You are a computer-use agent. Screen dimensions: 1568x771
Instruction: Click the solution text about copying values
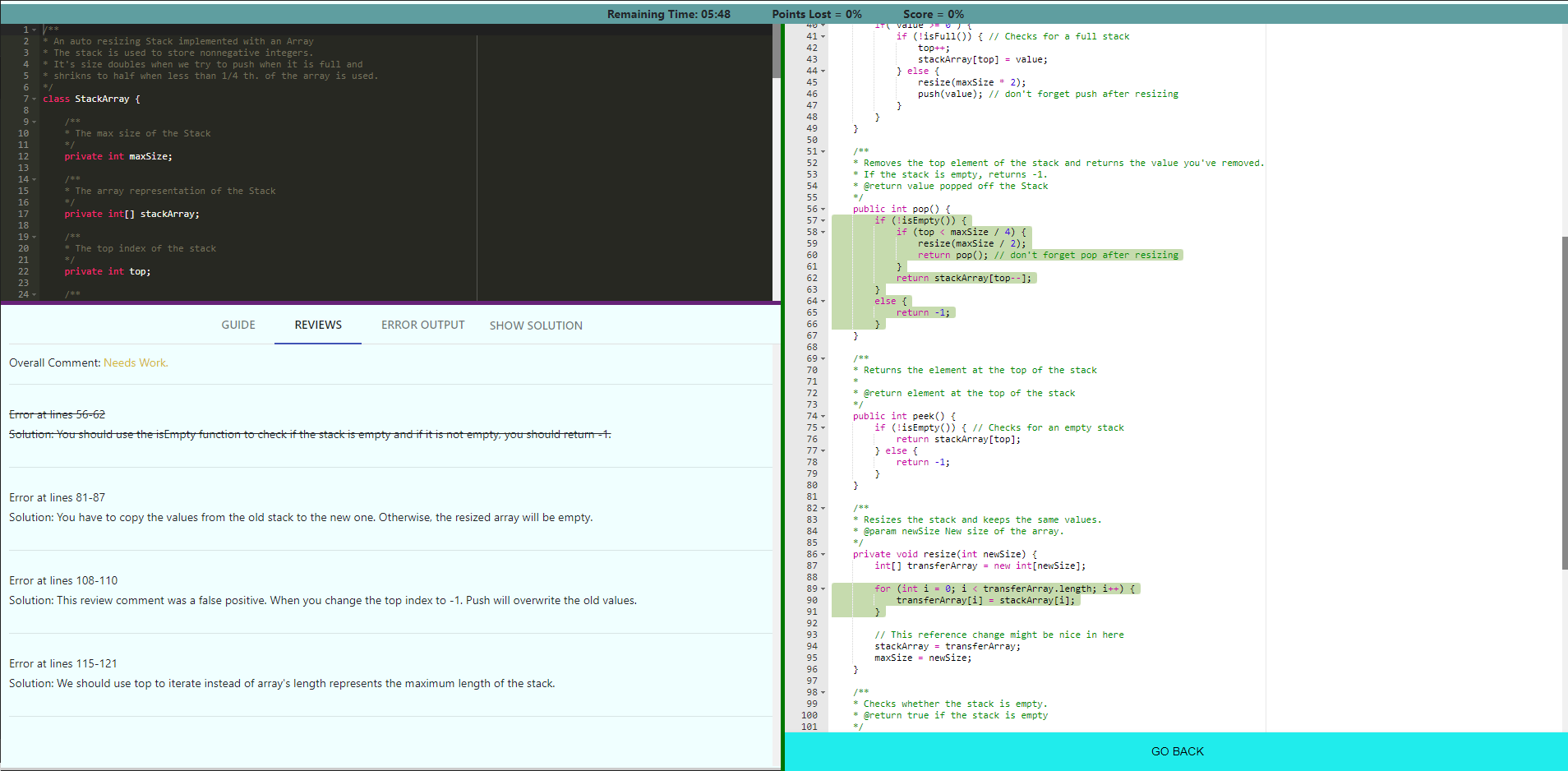click(301, 517)
